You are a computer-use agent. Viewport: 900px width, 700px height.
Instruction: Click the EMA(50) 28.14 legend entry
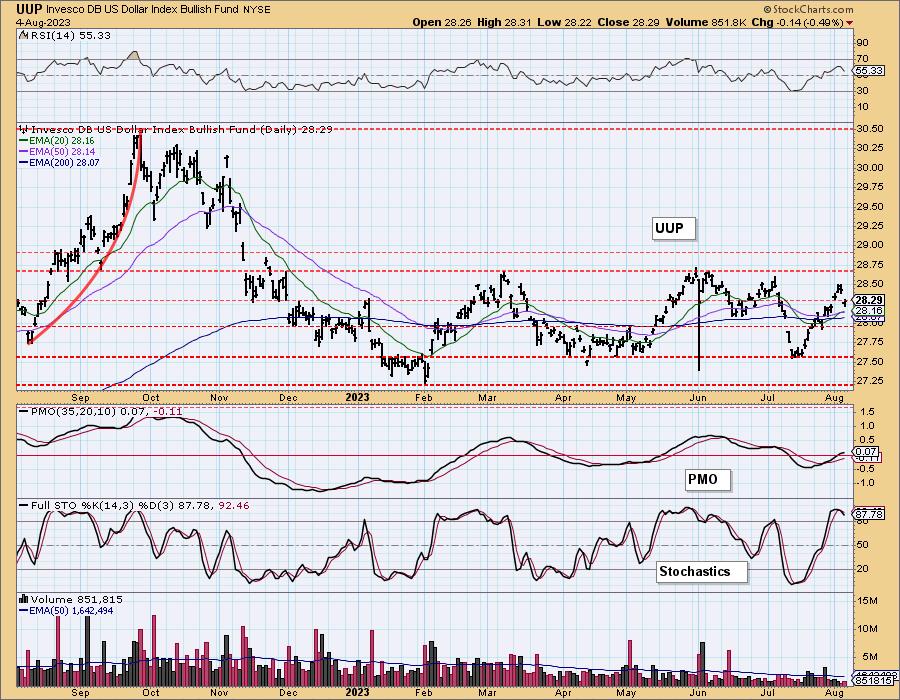(57, 151)
